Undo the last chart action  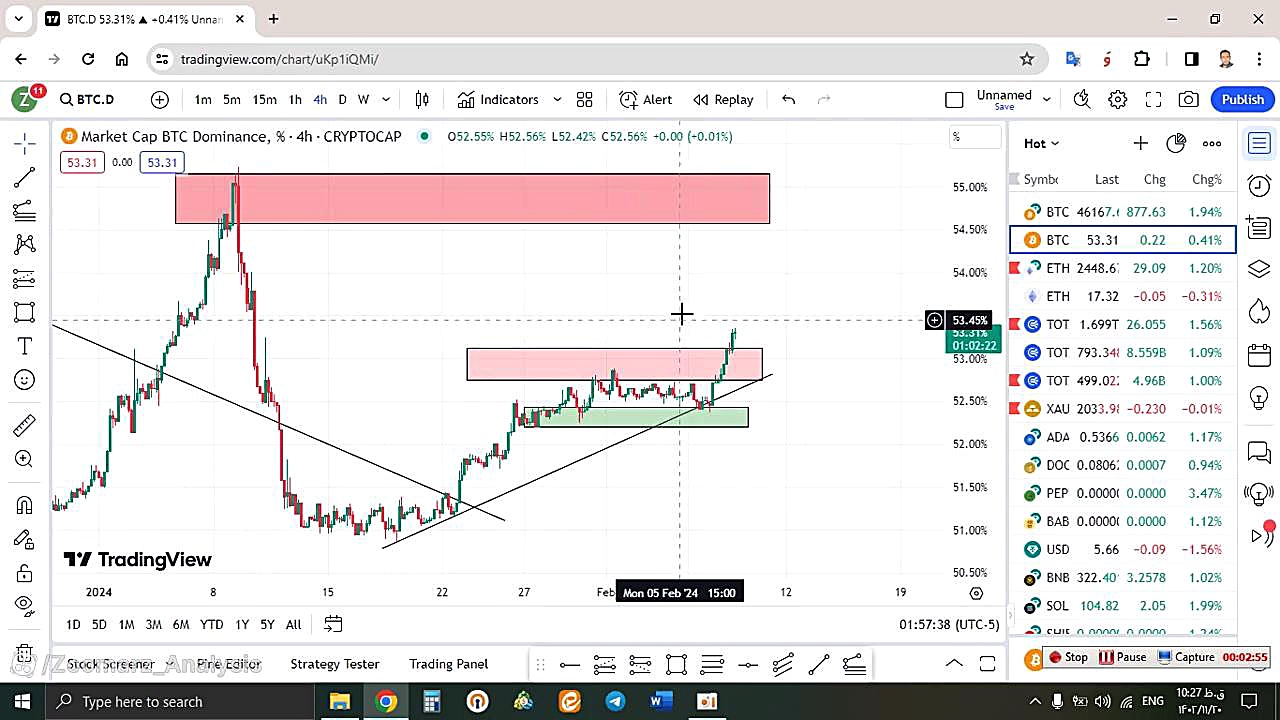pos(788,99)
